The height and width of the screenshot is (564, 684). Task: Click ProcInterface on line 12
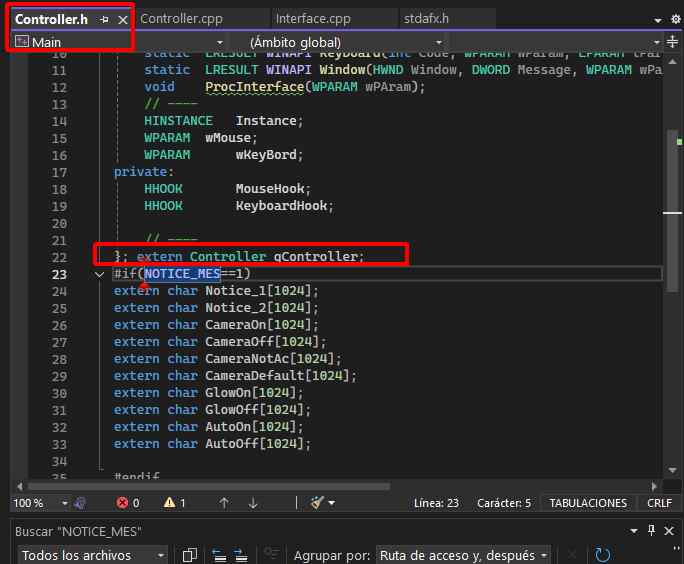coord(254,87)
